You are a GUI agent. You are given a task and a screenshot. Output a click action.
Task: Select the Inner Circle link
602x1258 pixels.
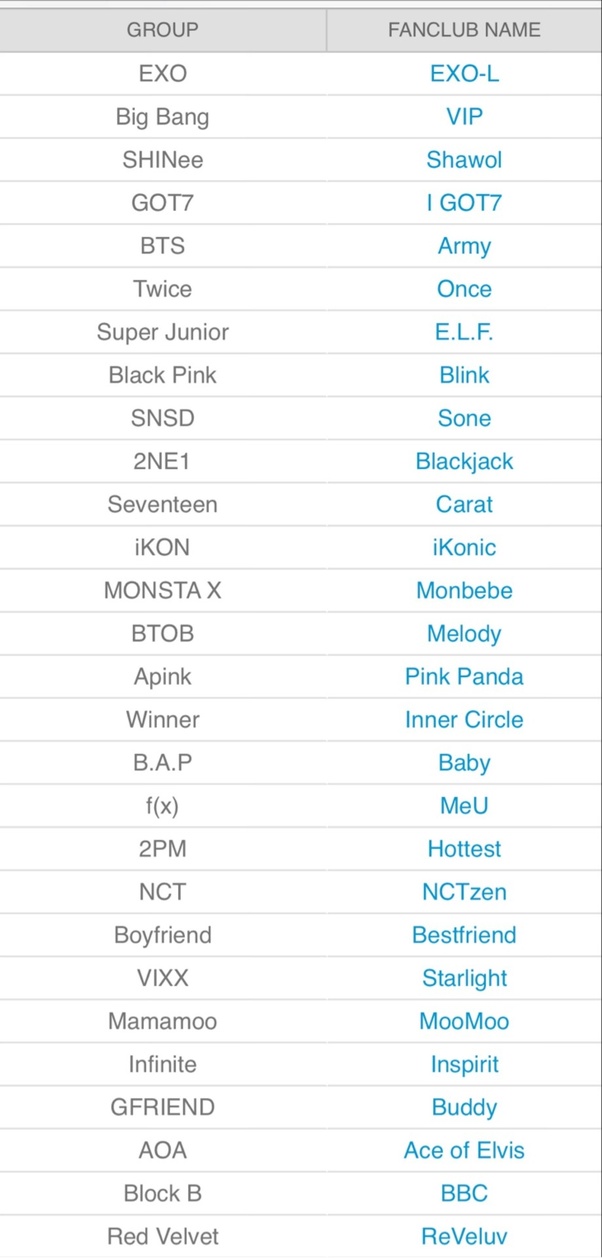[464, 719]
